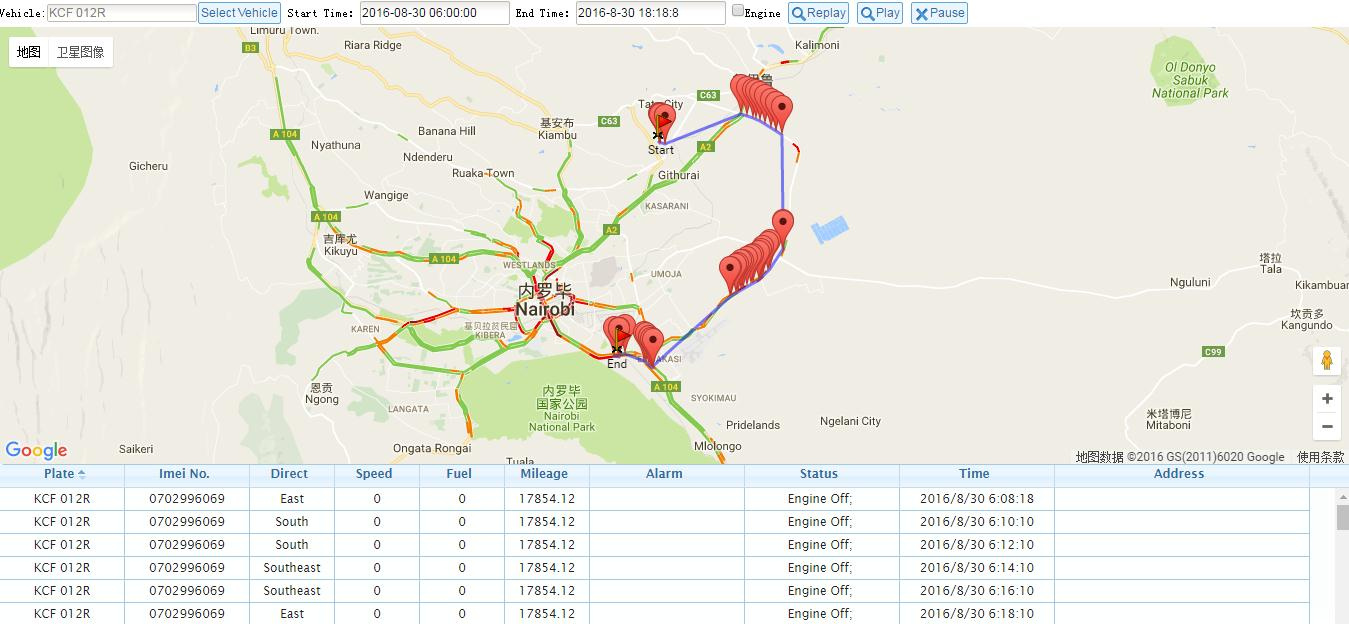Click the Nairobi city label

(x=545, y=301)
